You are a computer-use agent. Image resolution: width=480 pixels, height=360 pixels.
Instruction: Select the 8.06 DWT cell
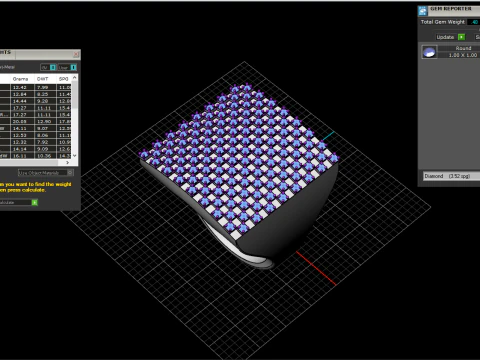(45, 135)
